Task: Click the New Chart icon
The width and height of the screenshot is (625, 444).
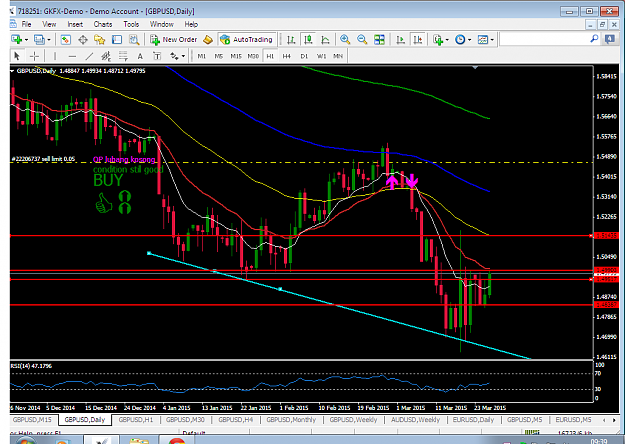Action: [x=17, y=39]
